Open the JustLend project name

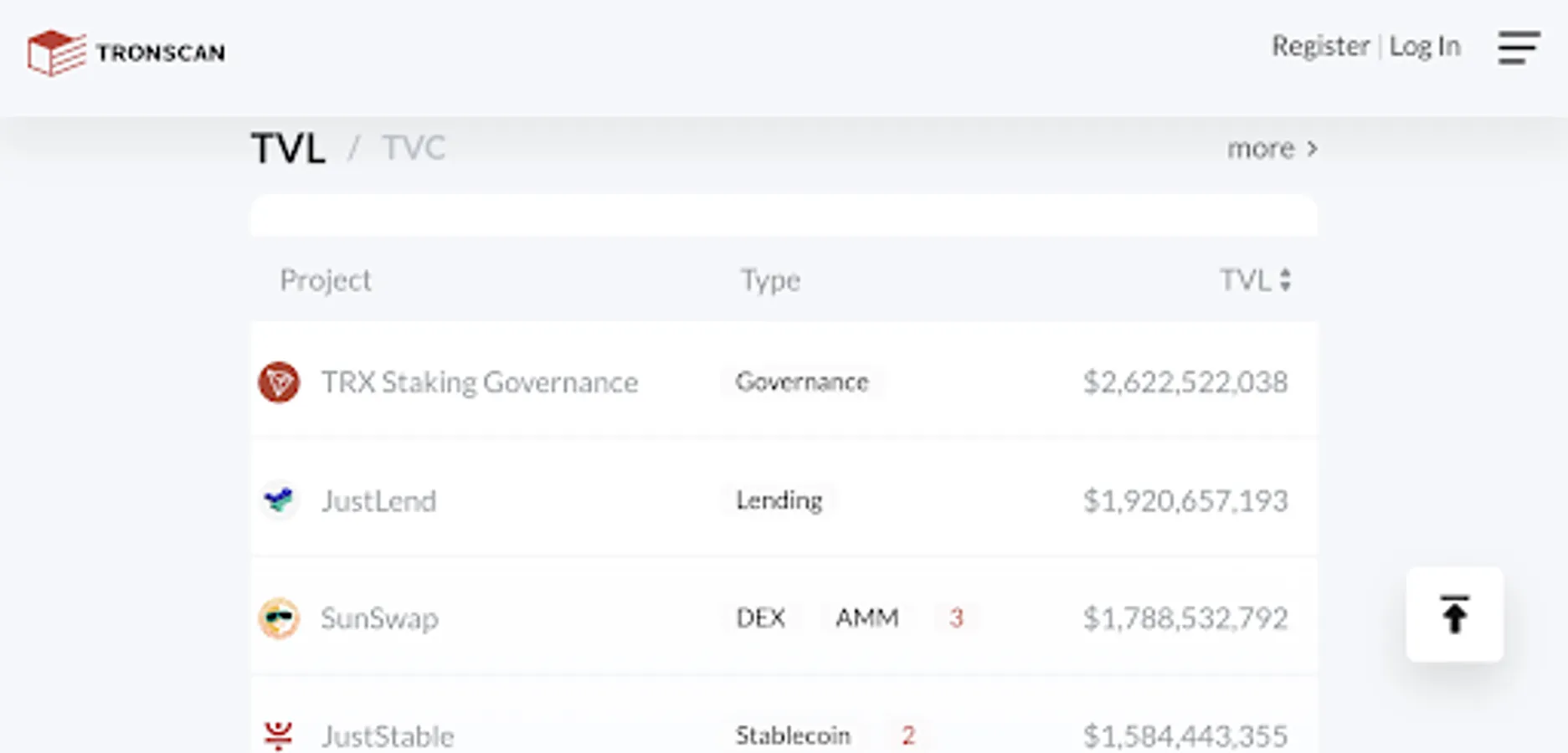click(379, 501)
